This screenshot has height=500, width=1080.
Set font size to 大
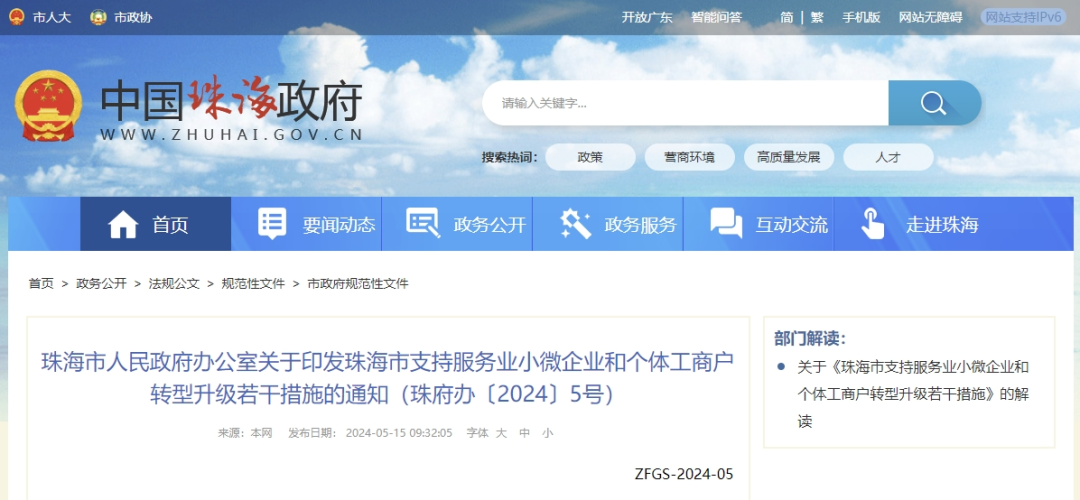pyautogui.click(x=501, y=433)
